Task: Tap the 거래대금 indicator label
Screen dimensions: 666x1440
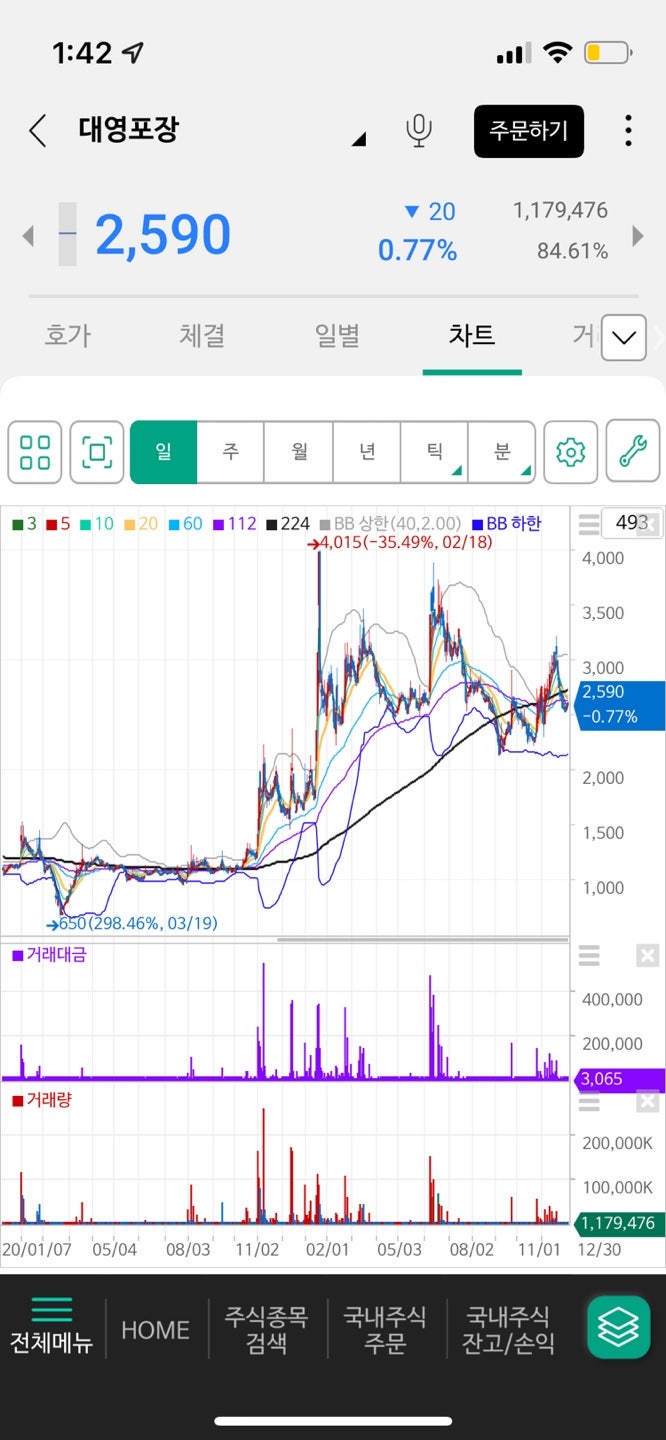Action: 49,955
